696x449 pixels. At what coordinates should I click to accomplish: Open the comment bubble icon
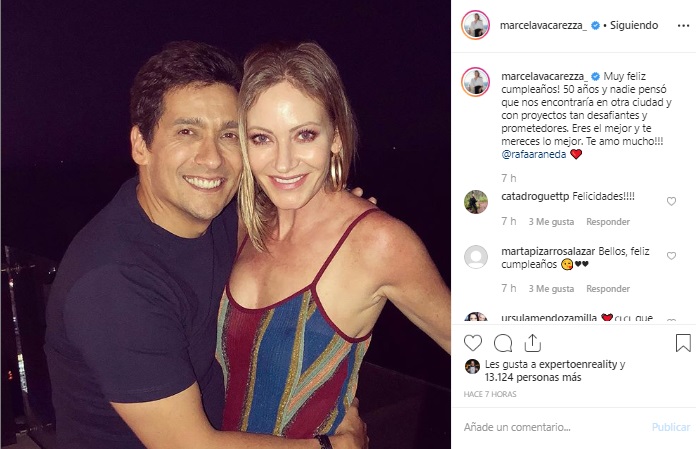point(503,343)
